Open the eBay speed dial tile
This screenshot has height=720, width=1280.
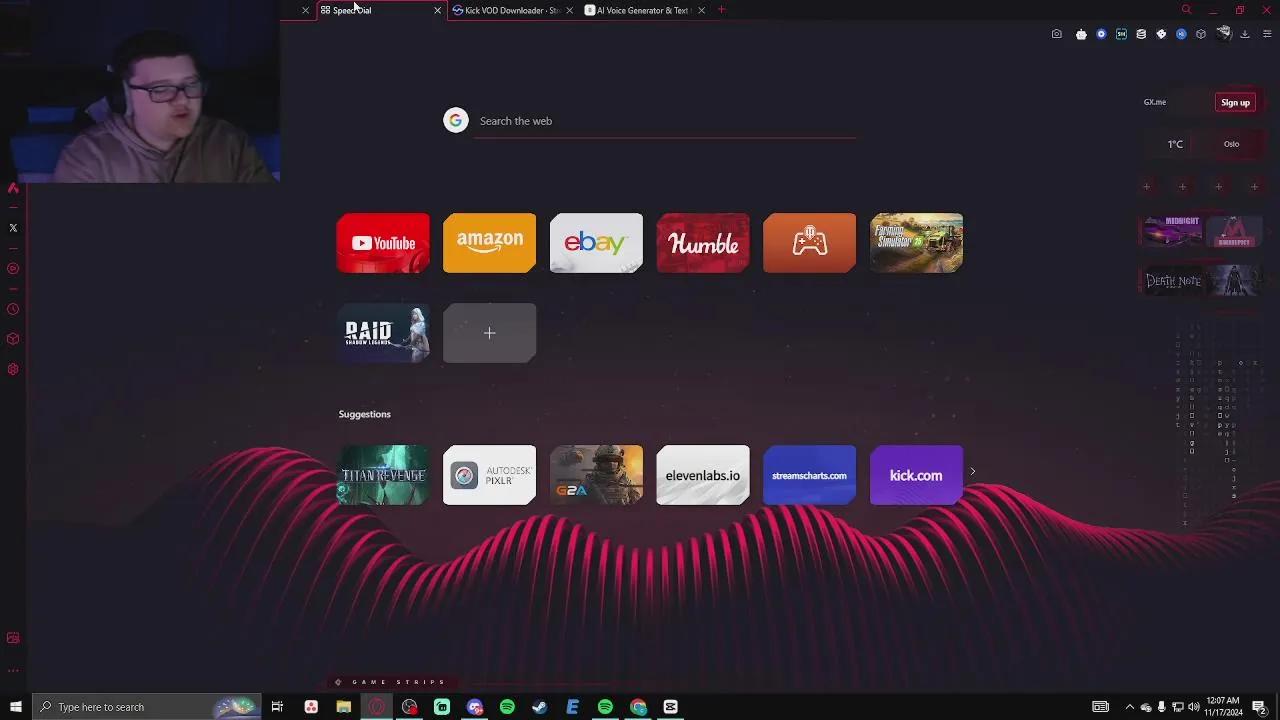click(x=596, y=243)
